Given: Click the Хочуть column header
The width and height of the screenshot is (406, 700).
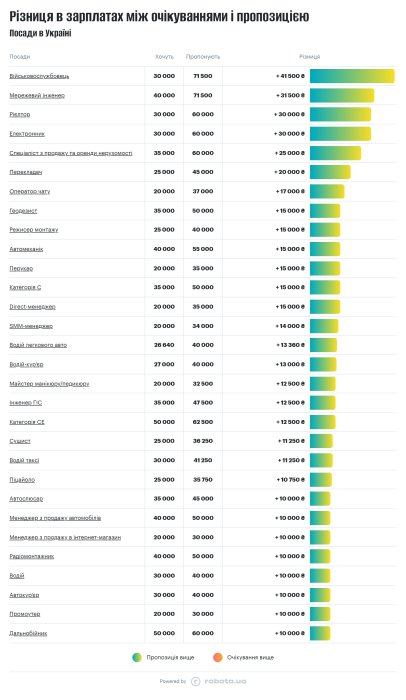Looking at the screenshot, I should (x=164, y=57).
